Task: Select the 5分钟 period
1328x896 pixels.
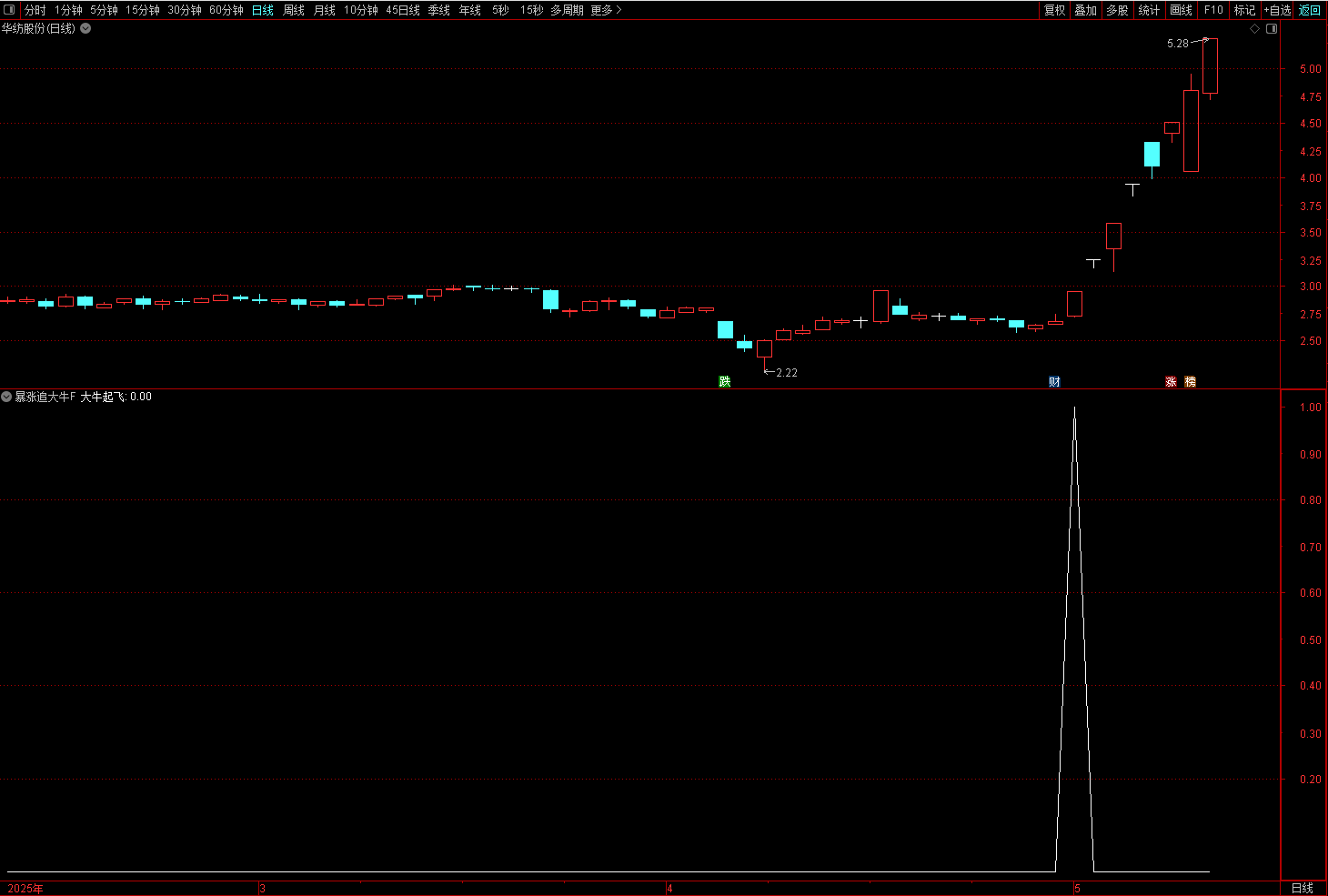Action: point(104,10)
